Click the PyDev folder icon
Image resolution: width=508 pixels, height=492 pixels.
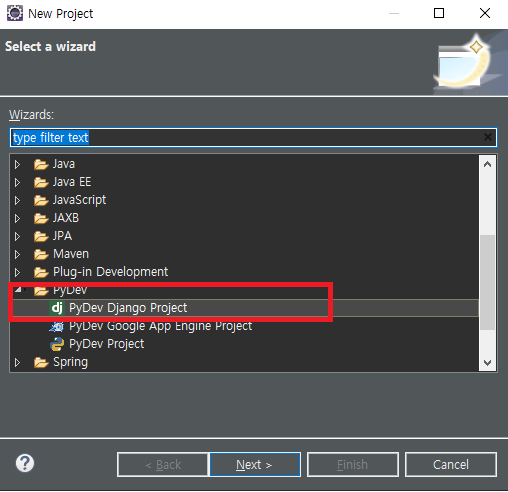41,291
